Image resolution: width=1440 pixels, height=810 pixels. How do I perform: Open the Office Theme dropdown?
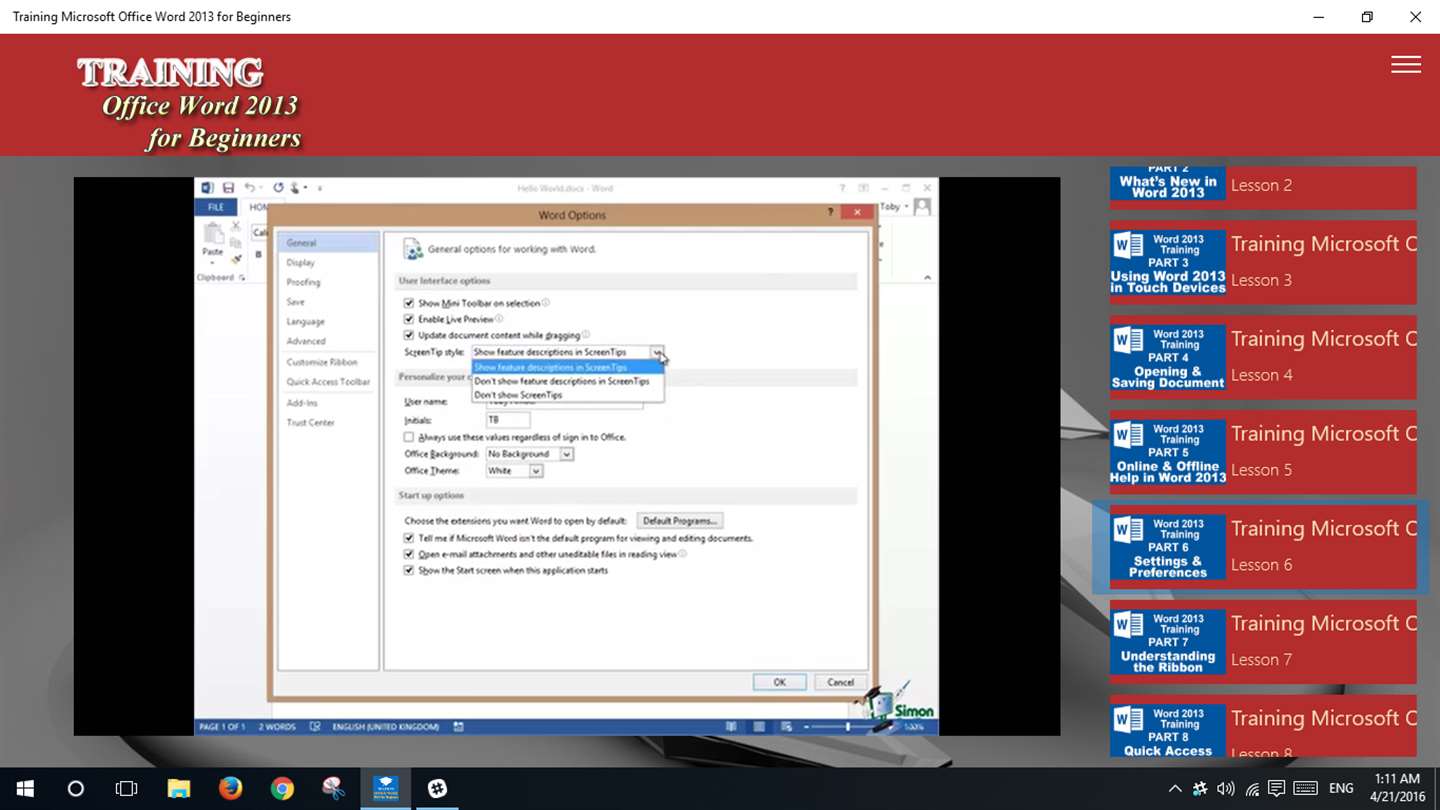coord(536,471)
